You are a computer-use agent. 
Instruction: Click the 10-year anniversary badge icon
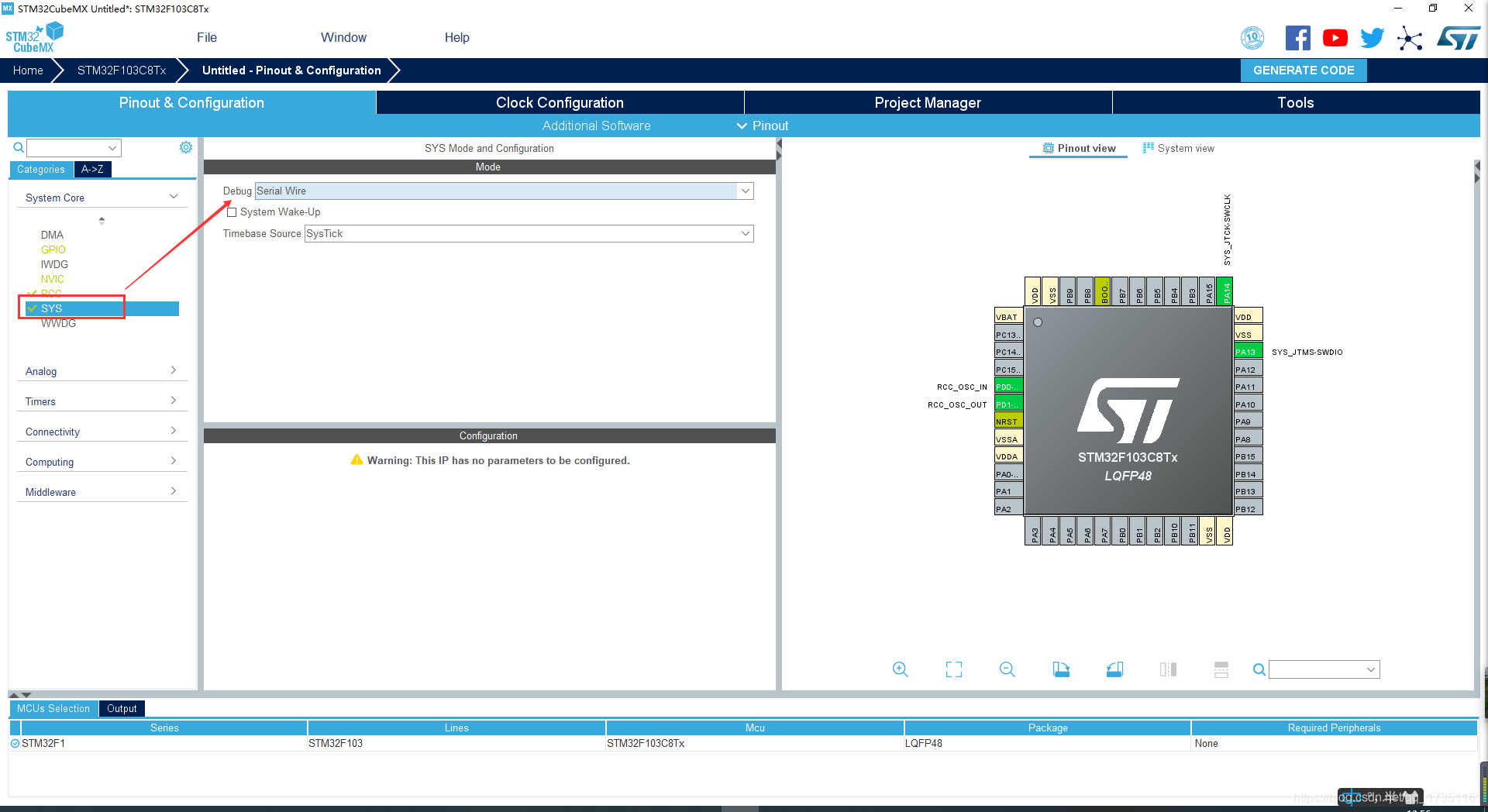pos(1252,38)
